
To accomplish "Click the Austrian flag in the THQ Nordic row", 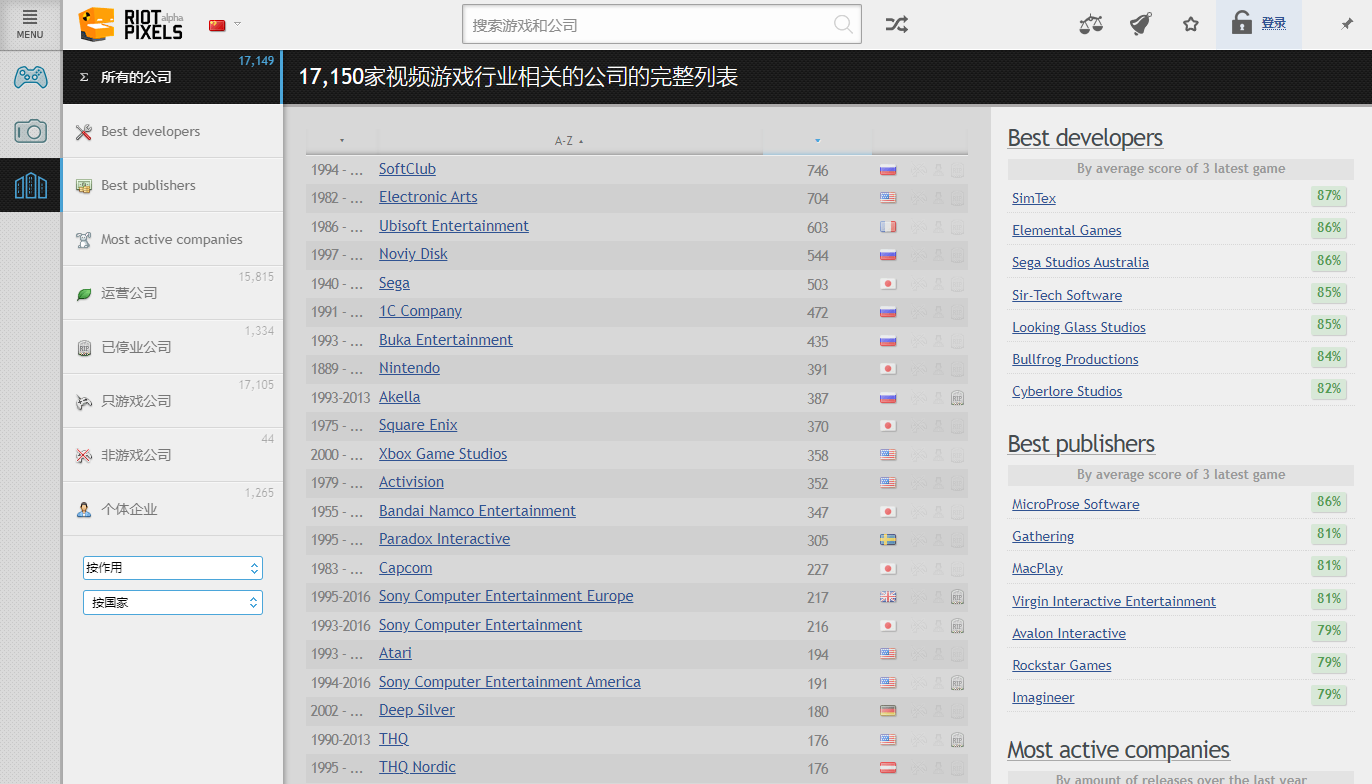I will point(888,768).
